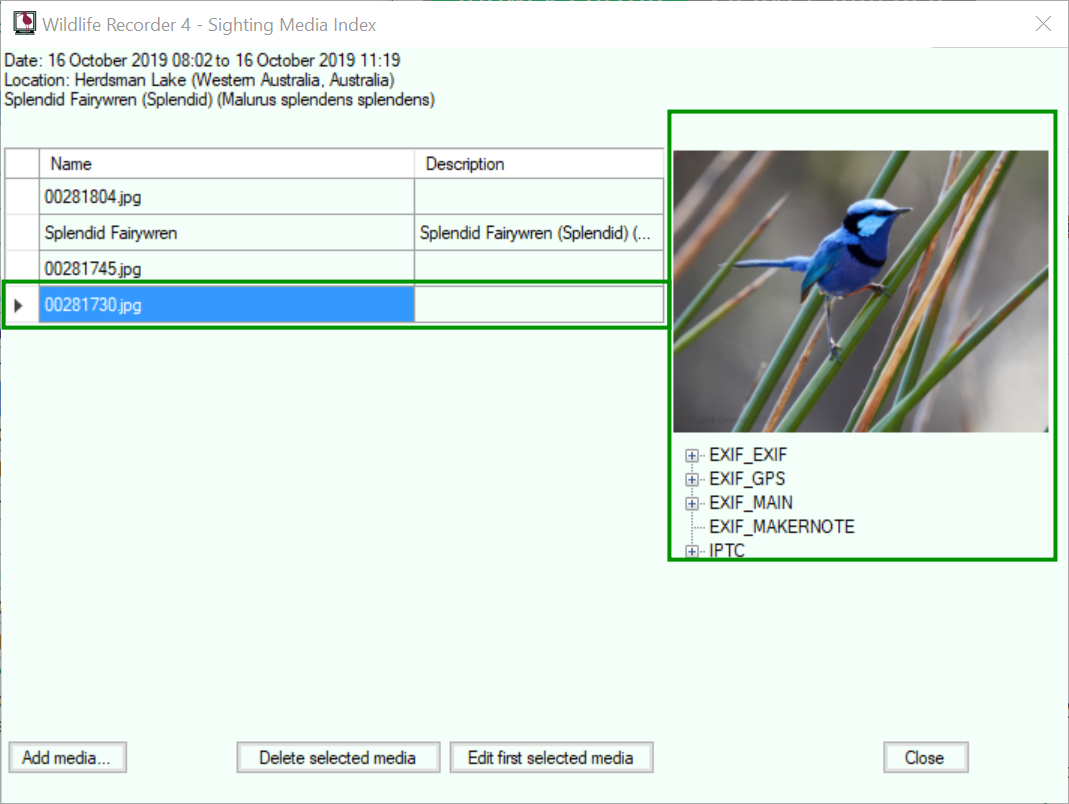Viewport: 1069px width, 804px height.
Task: Select the EXIF_GPS tree label
Action: click(x=747, y=479)
